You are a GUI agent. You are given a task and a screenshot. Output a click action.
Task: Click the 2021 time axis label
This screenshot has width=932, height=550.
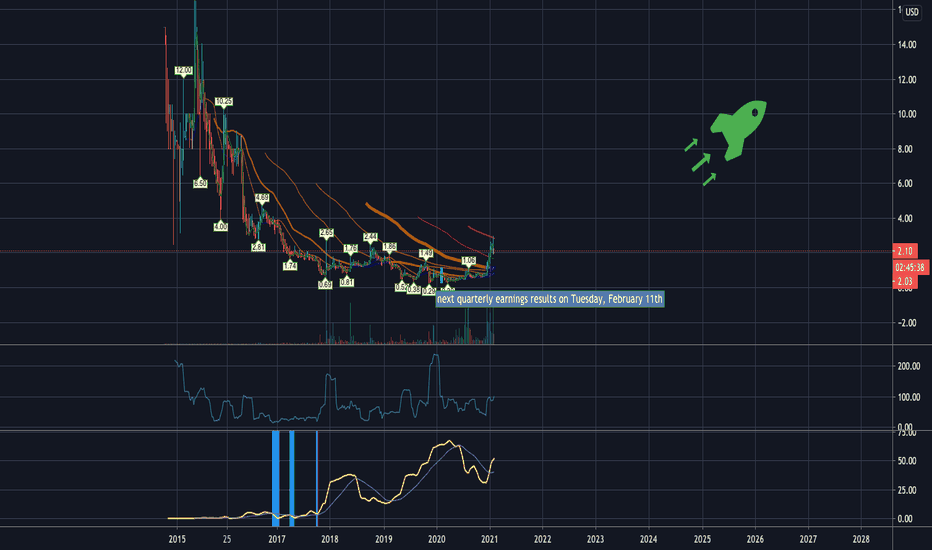490,539
